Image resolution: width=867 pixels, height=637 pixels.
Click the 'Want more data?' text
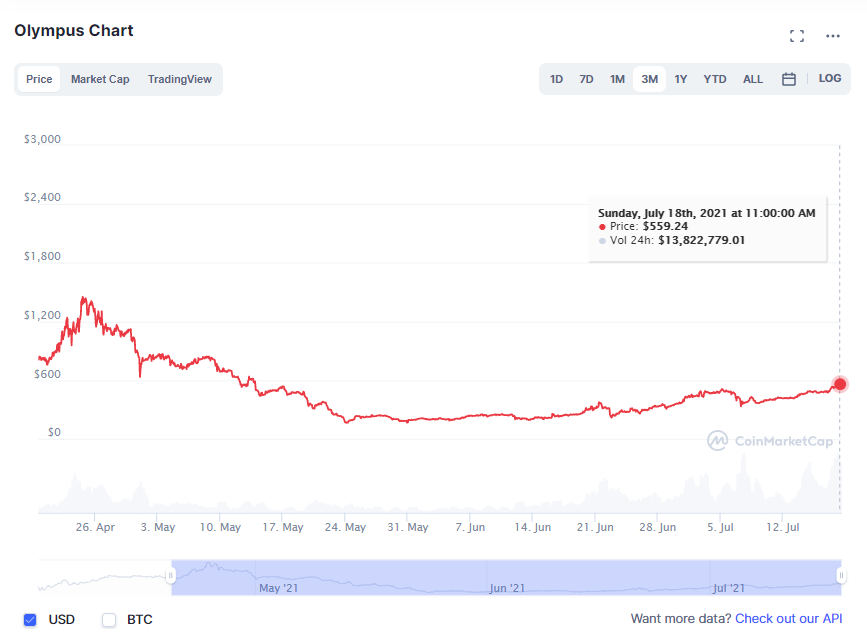681,619
